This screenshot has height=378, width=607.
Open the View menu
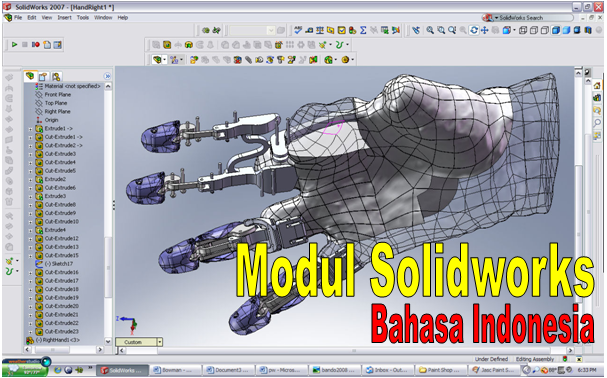click(47, 18)
